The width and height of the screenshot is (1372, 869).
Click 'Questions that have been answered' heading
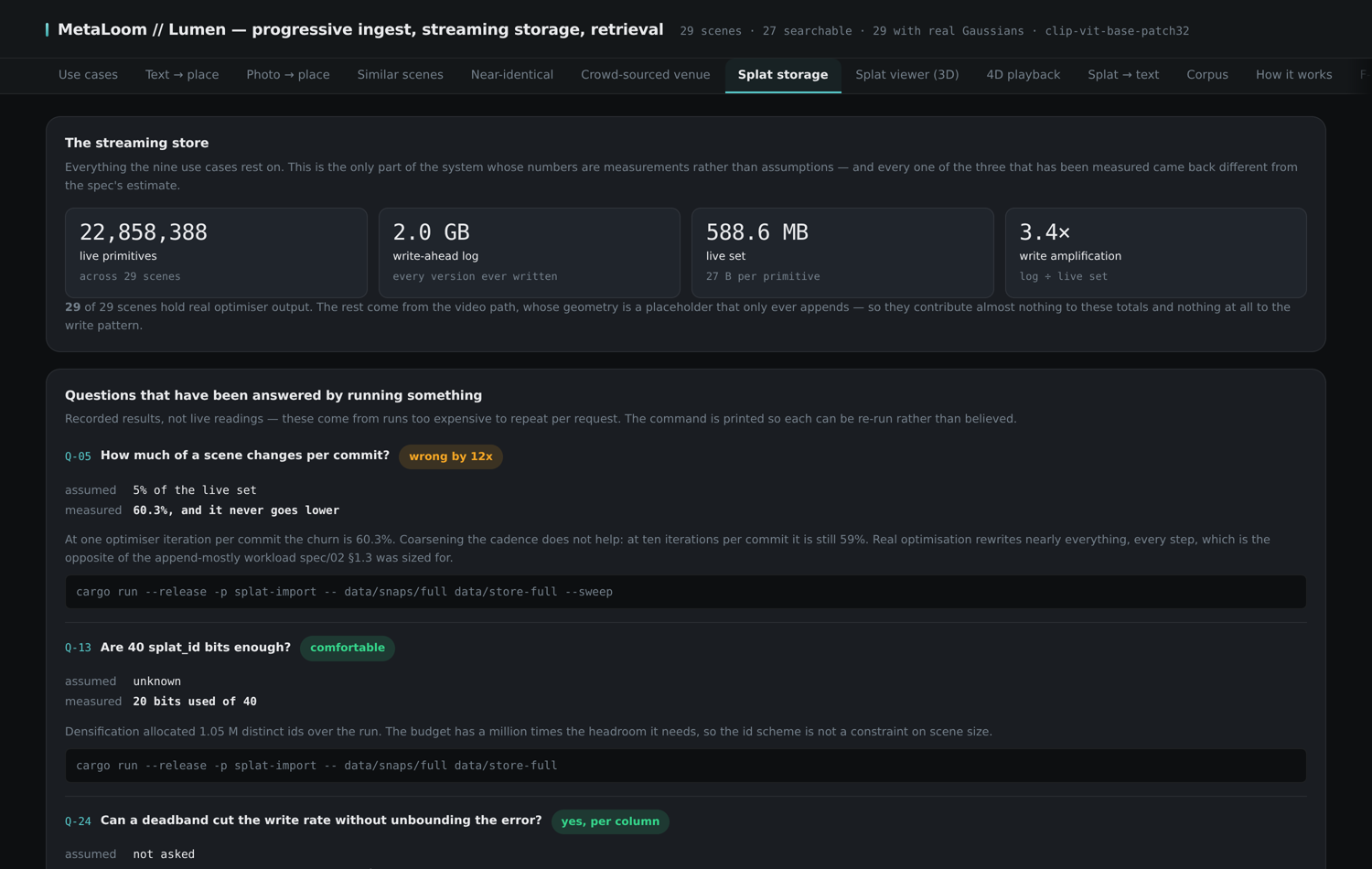273,395
